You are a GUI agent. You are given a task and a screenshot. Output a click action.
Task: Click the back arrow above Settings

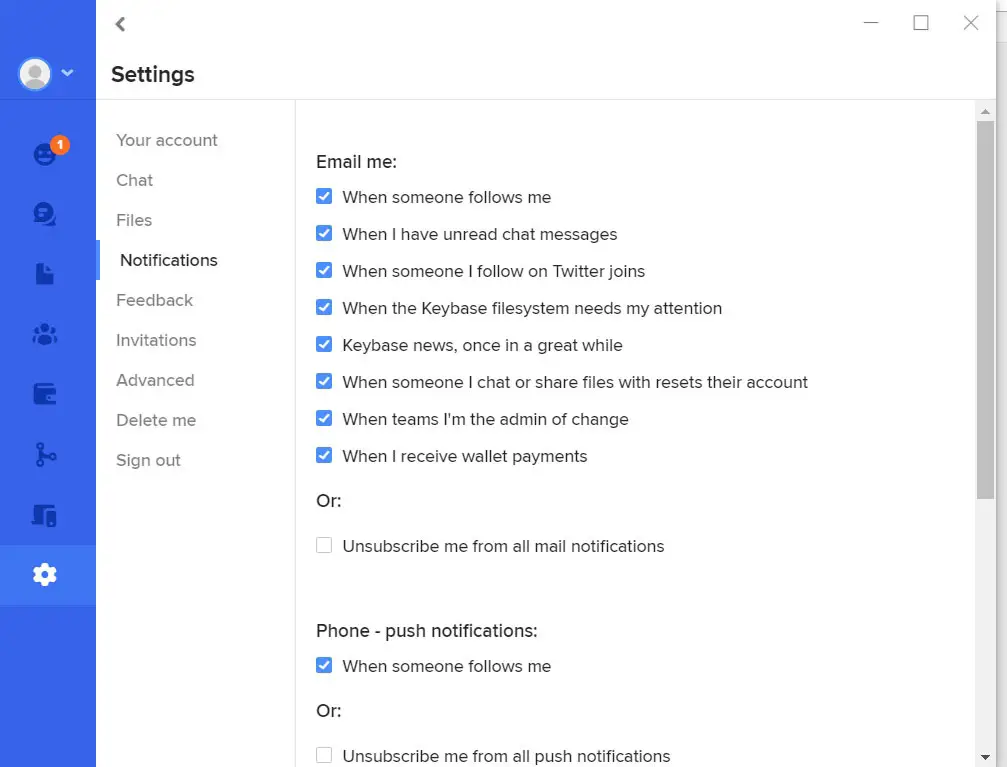pyautogui.click(x=121, y=24)
